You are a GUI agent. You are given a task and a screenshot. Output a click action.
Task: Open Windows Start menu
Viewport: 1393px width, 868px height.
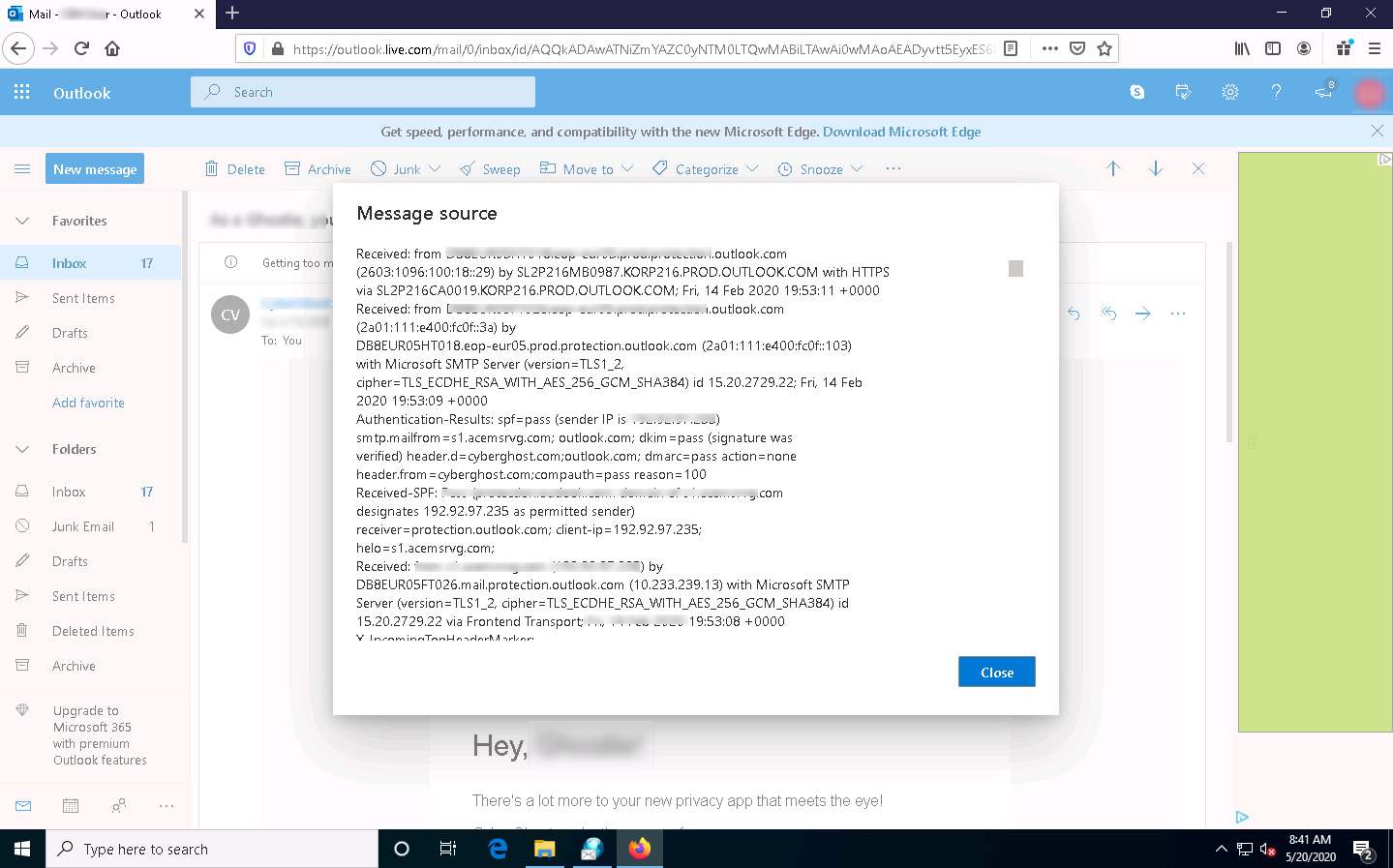tap(22, 849)
